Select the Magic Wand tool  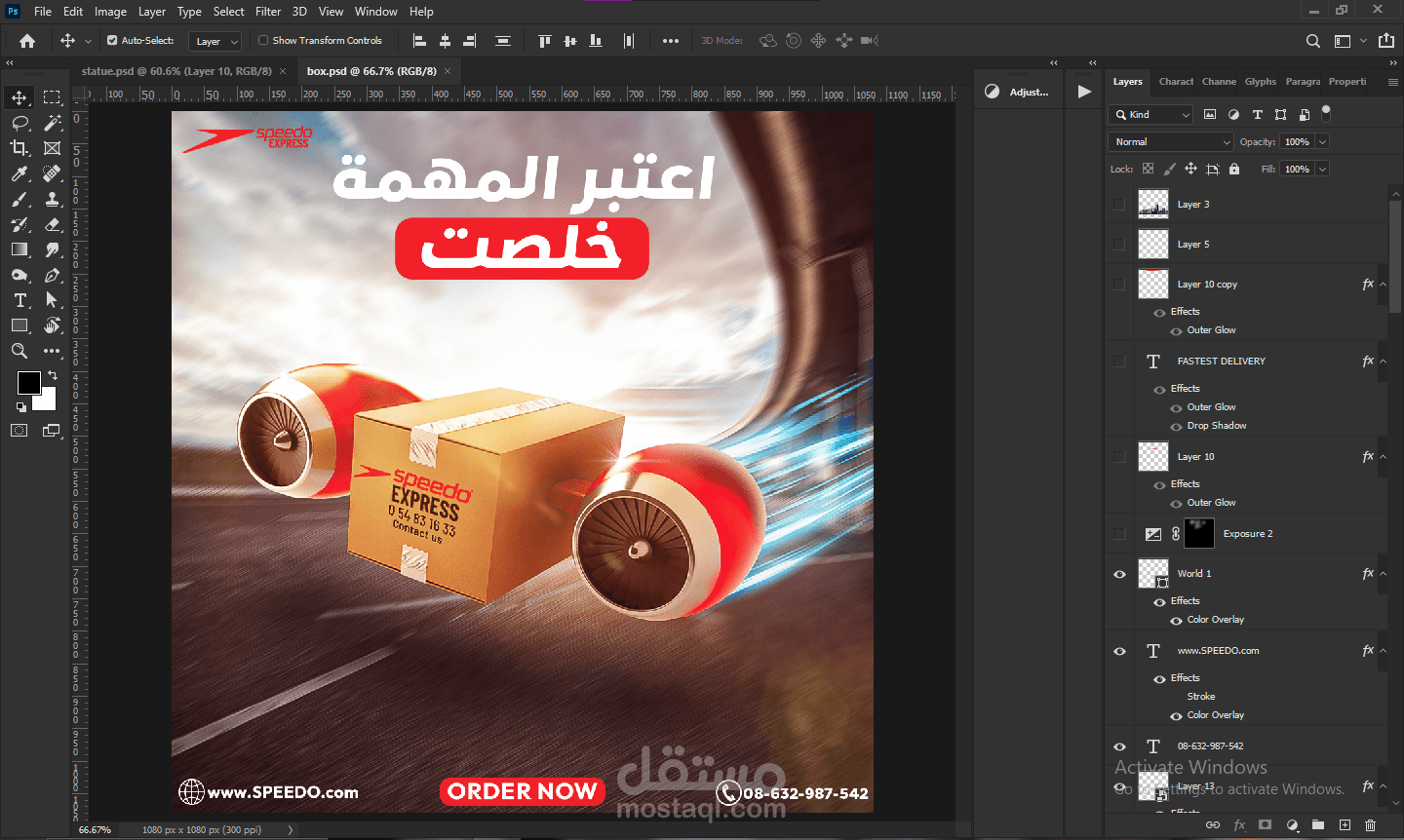pyautogui.click(x=52, y=123)
